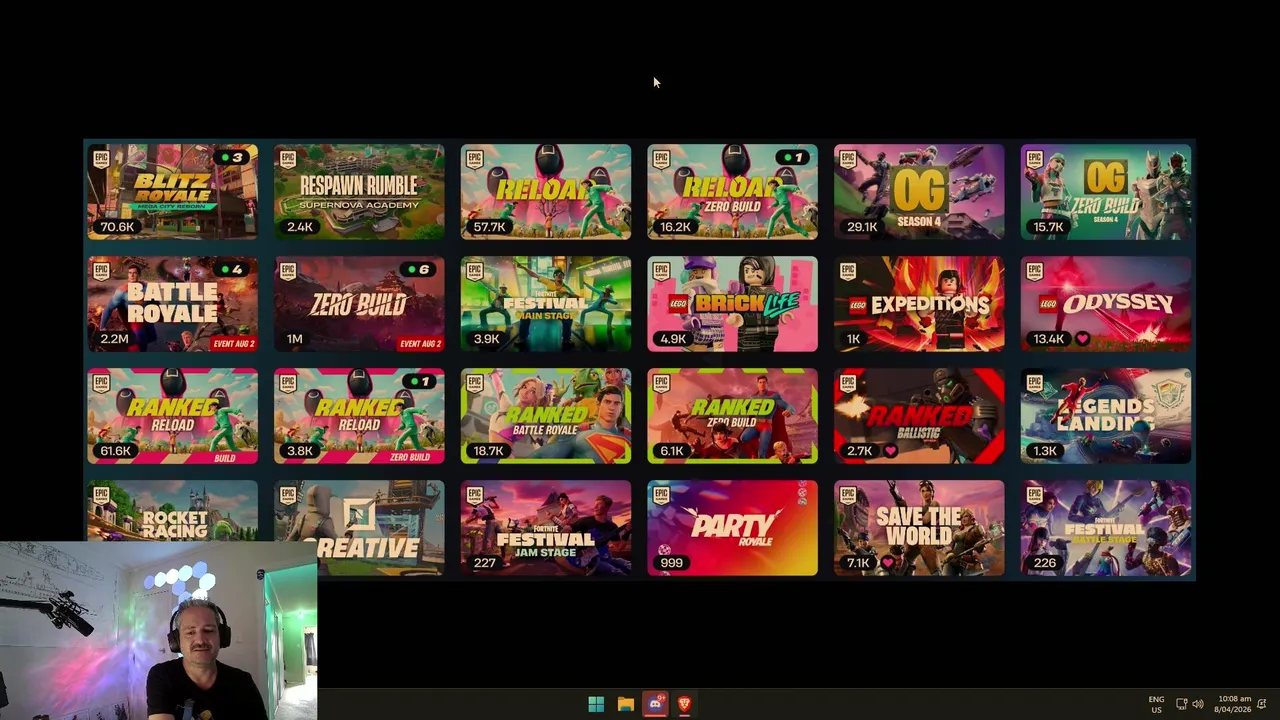Click the 999 player count on Party Royale

click(x=671, y=563)
